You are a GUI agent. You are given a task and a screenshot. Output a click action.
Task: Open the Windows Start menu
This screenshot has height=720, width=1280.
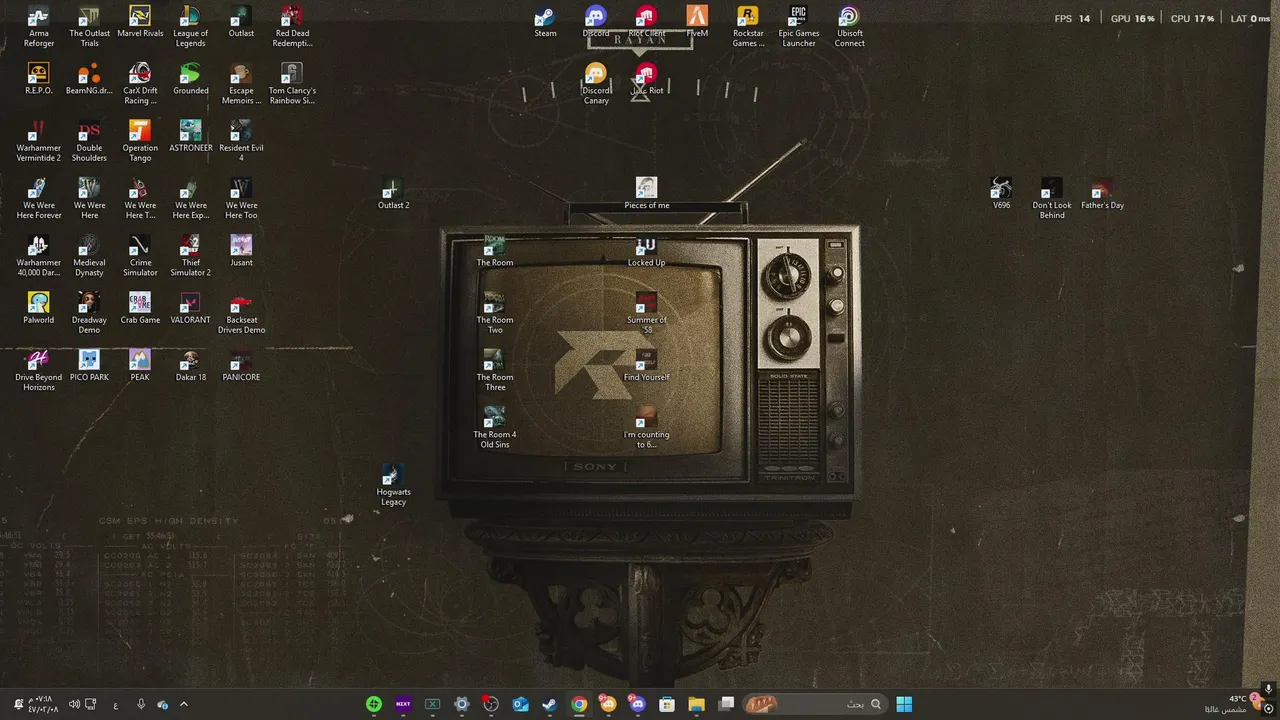pos(904,704)
